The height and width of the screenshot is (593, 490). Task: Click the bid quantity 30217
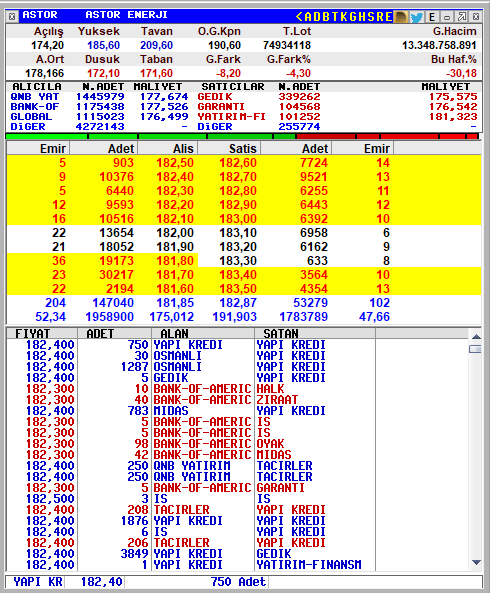tap(116, 275)
